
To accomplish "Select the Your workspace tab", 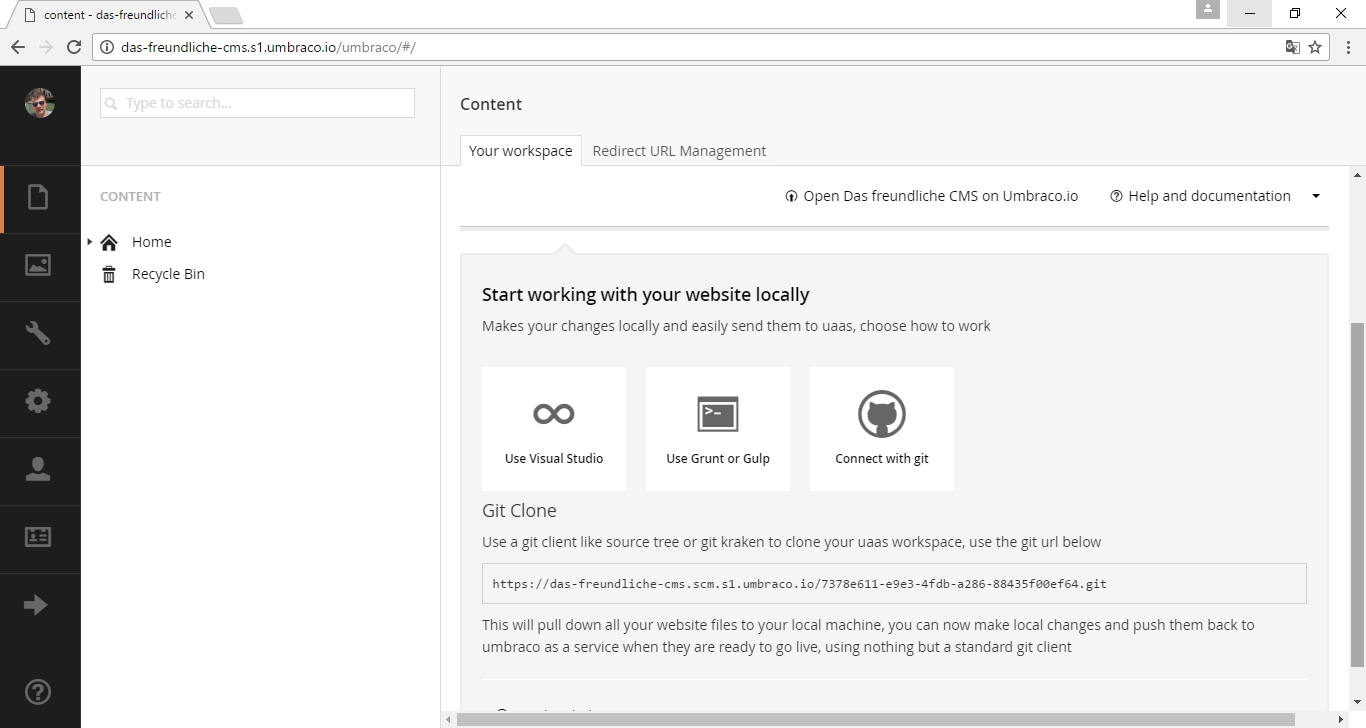I will [x=520, y=151].
